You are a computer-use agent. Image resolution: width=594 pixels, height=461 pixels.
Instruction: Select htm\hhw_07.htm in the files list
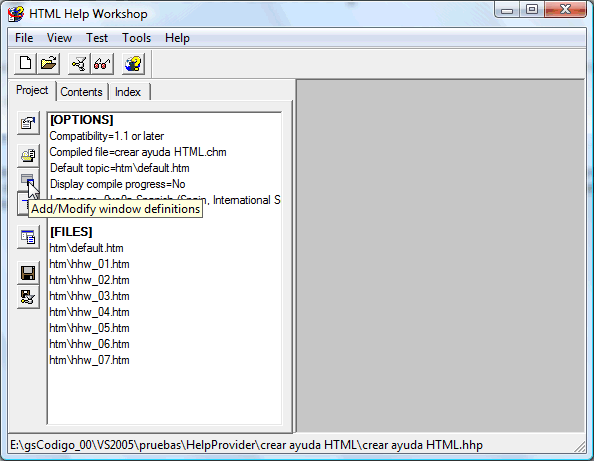89,360
